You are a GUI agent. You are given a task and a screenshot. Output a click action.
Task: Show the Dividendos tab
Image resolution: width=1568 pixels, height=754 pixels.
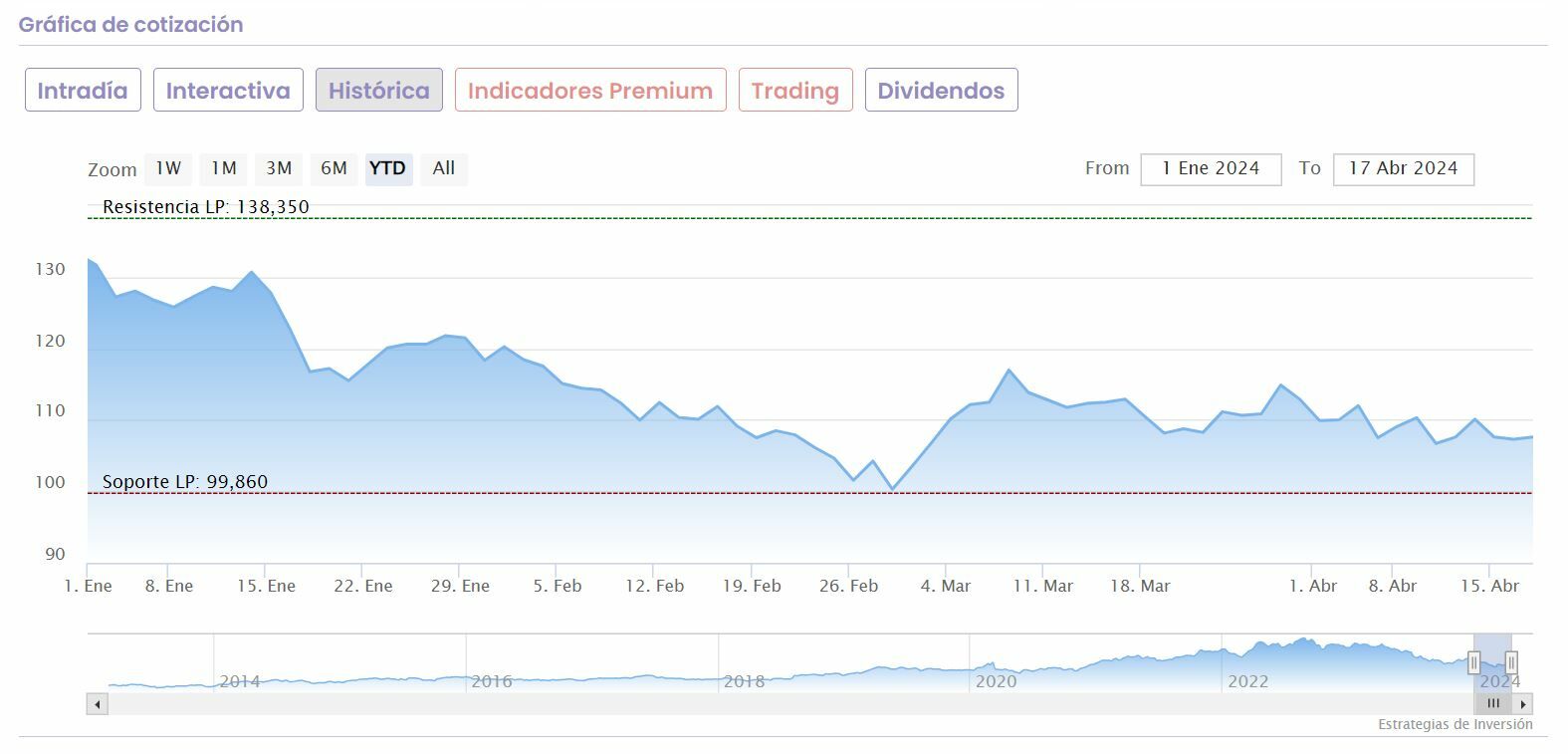[x=941, y=91]
